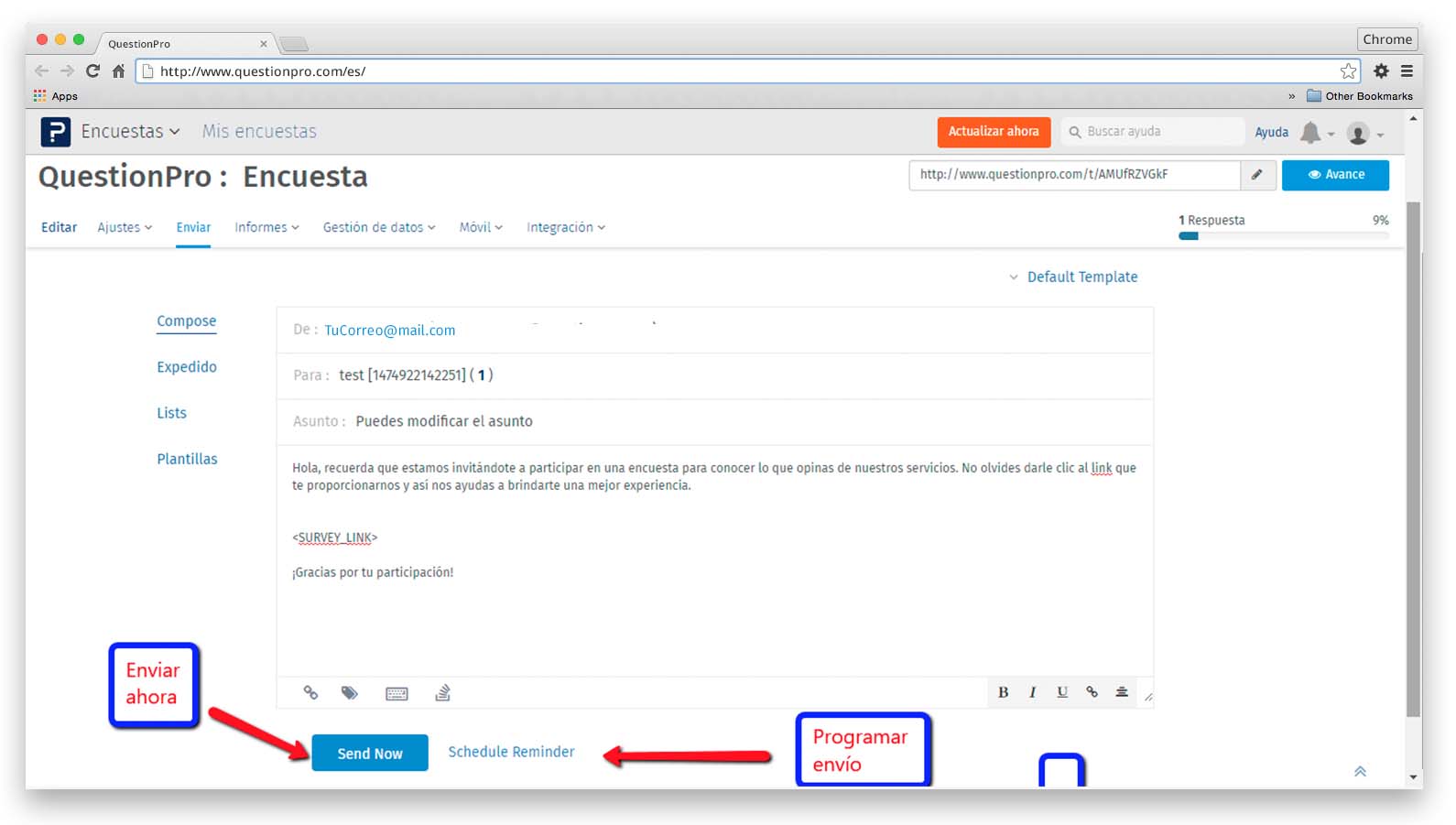Open a new browser tab
This screenshot has height=825, width=1456.
coord(294,44)
